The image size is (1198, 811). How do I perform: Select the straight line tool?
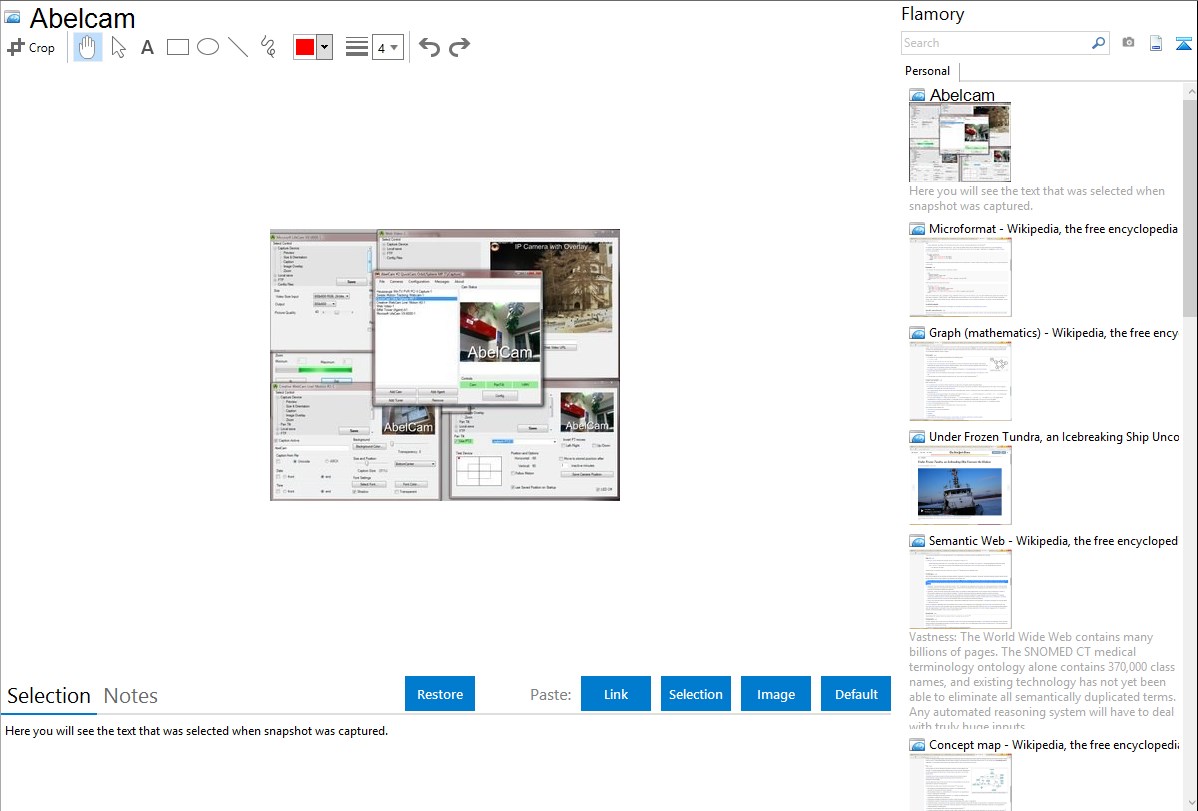pos(238,47)
